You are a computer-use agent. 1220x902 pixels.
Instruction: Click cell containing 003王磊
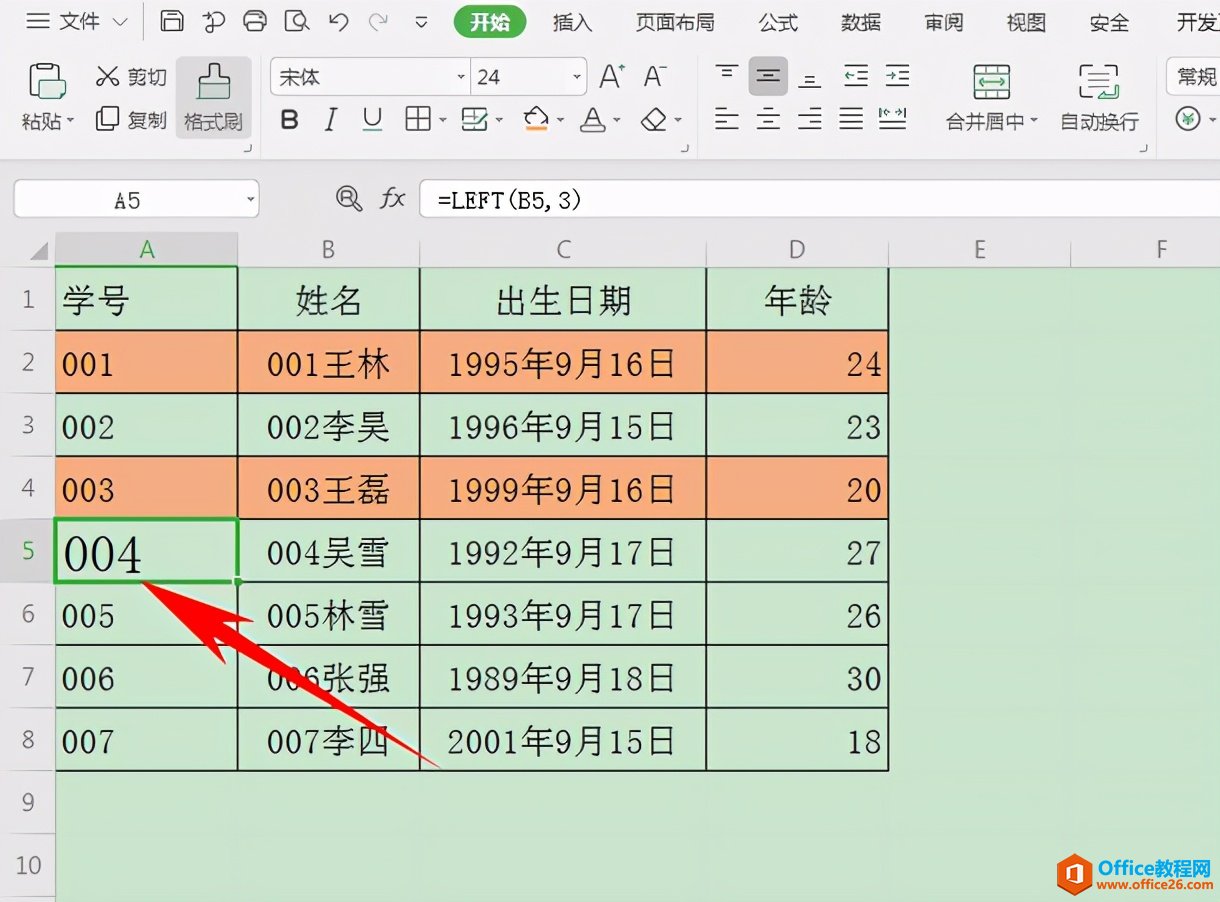click(x=329, y=489)
